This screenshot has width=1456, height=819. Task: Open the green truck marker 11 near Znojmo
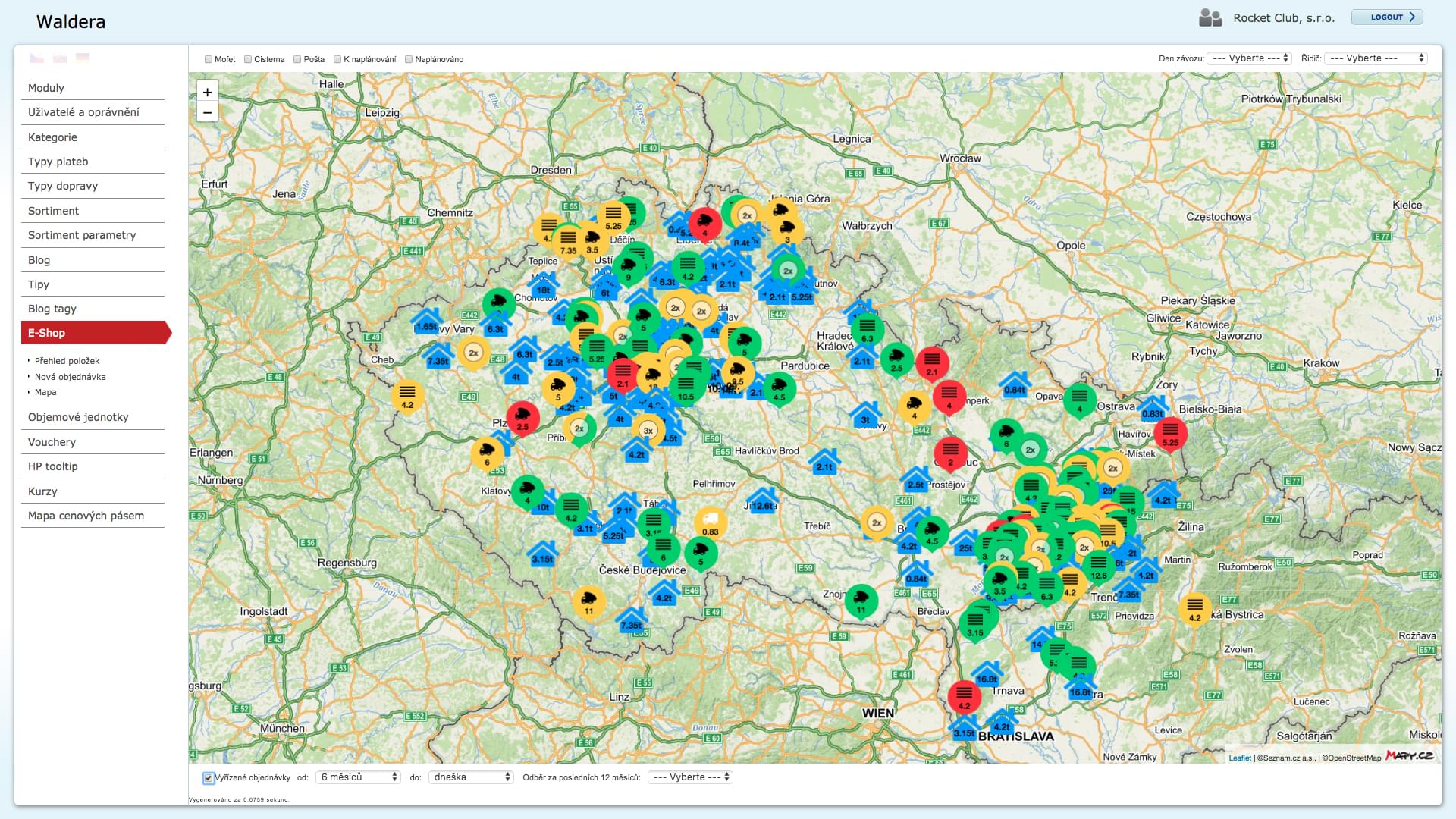[861, 601]
